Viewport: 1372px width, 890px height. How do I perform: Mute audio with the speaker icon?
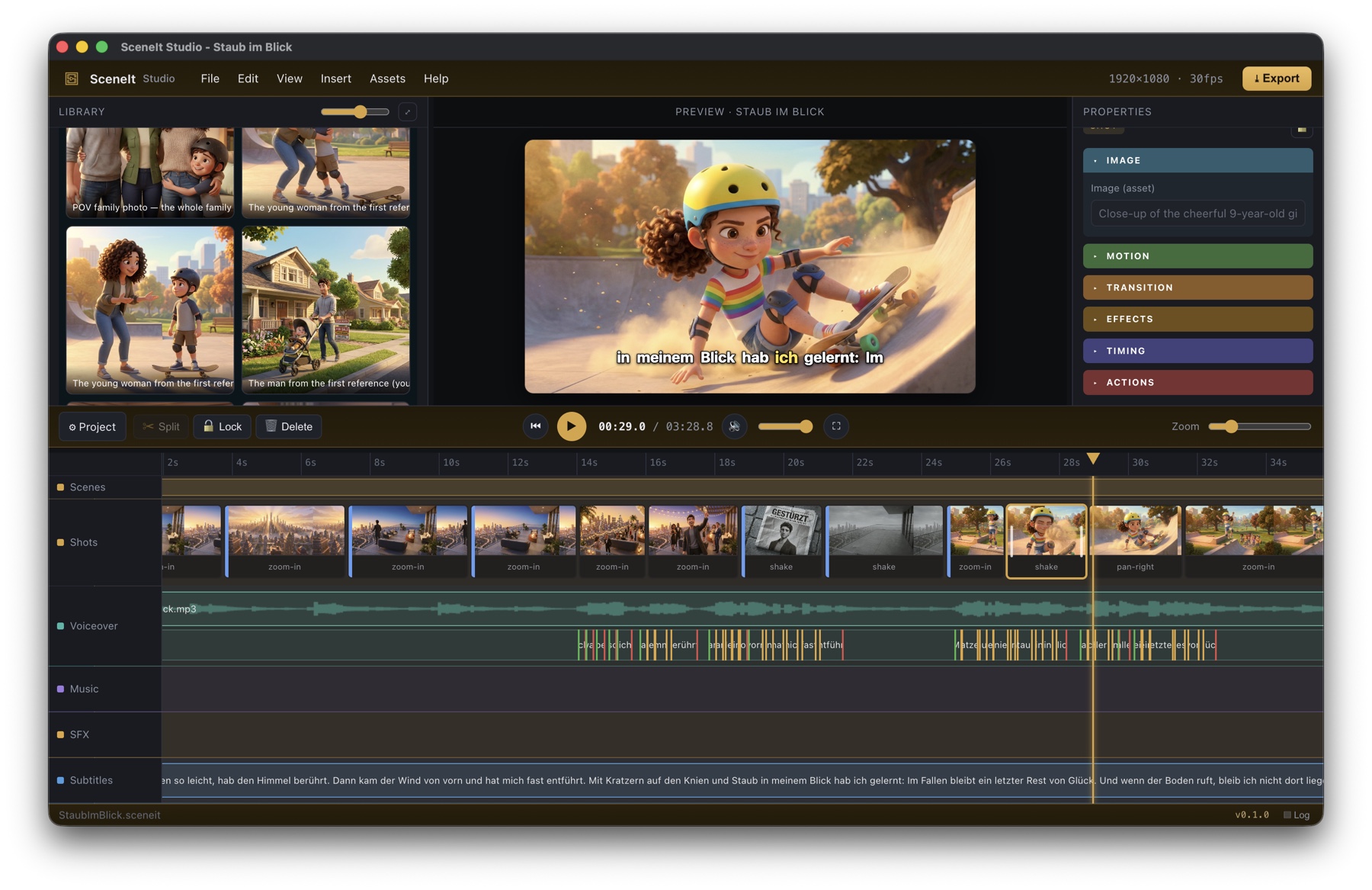pos(734,426)
